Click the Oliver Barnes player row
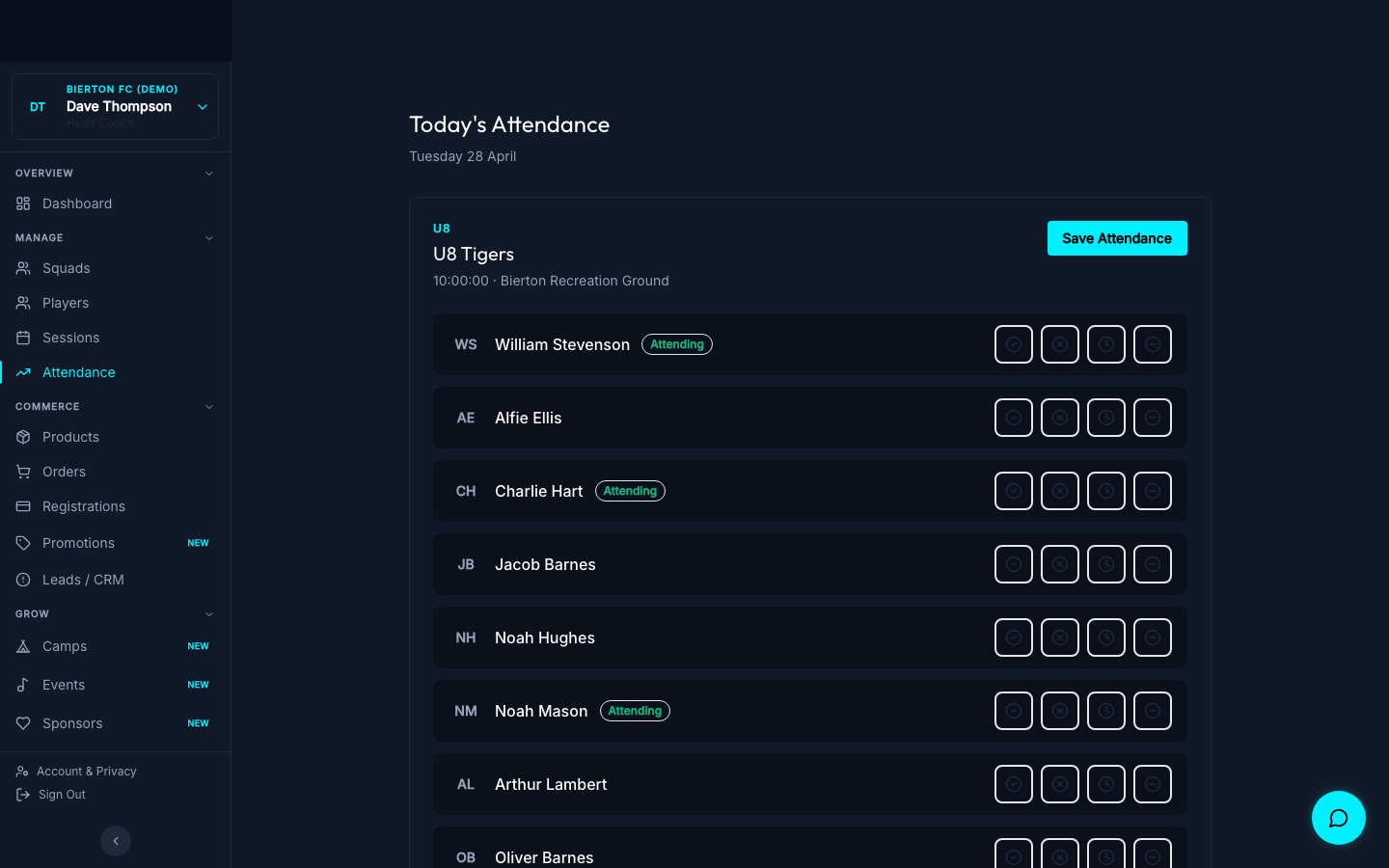The height and width of the screenshot is (868, 1389). tap(810, 848)
